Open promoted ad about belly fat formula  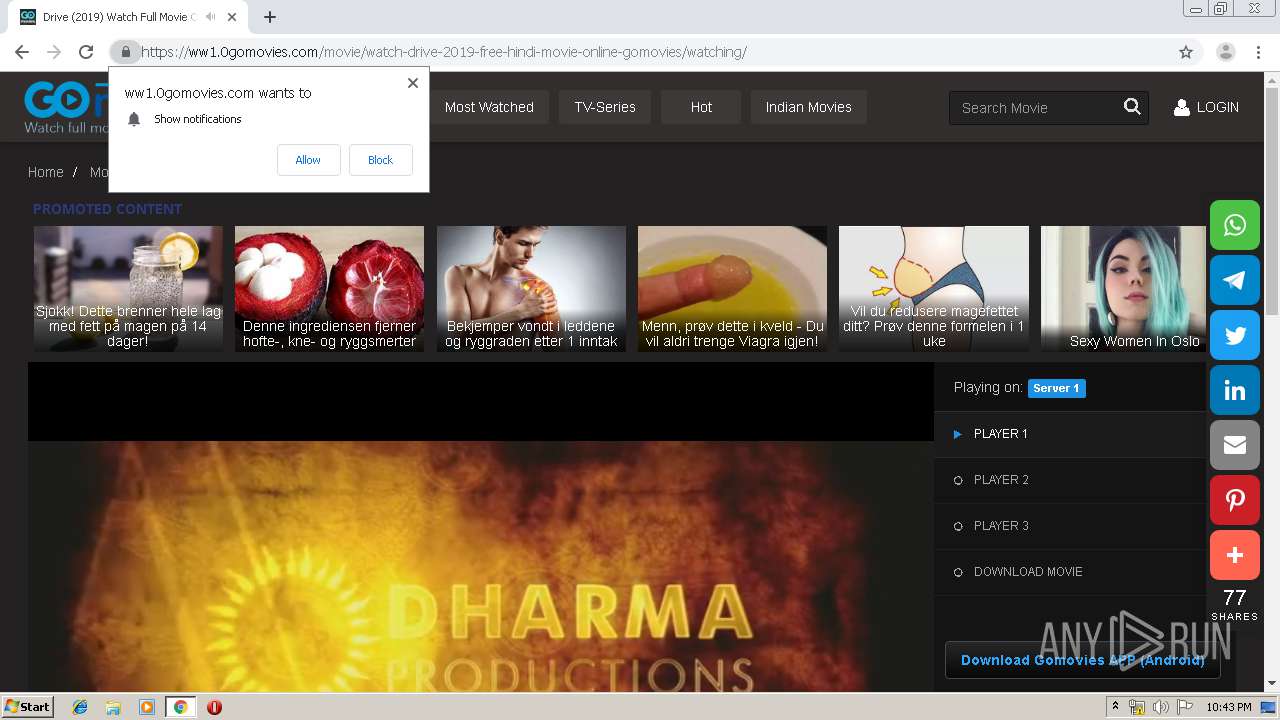pos(934,288)
